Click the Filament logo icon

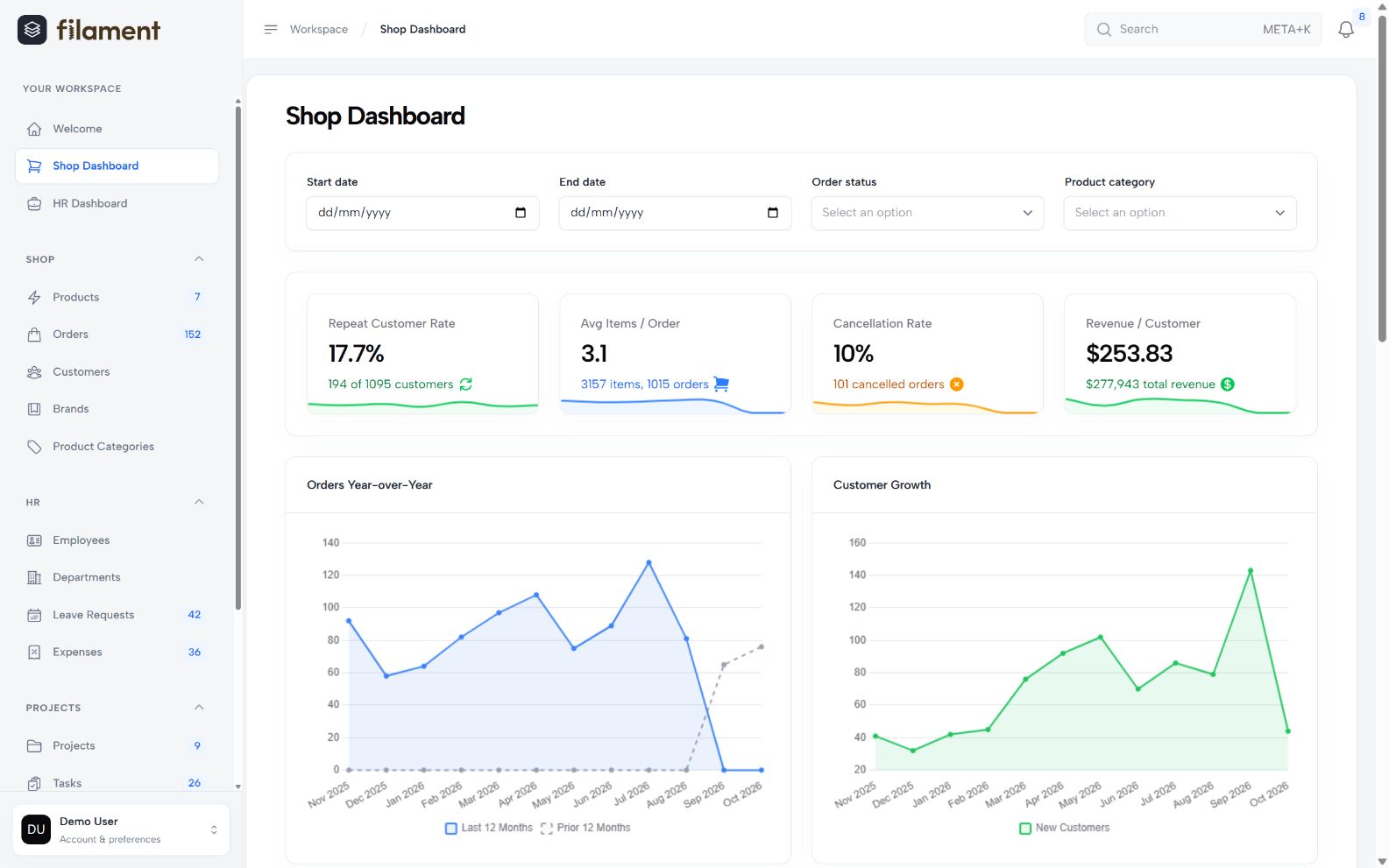pyautogui.click(x=32, y=30)
